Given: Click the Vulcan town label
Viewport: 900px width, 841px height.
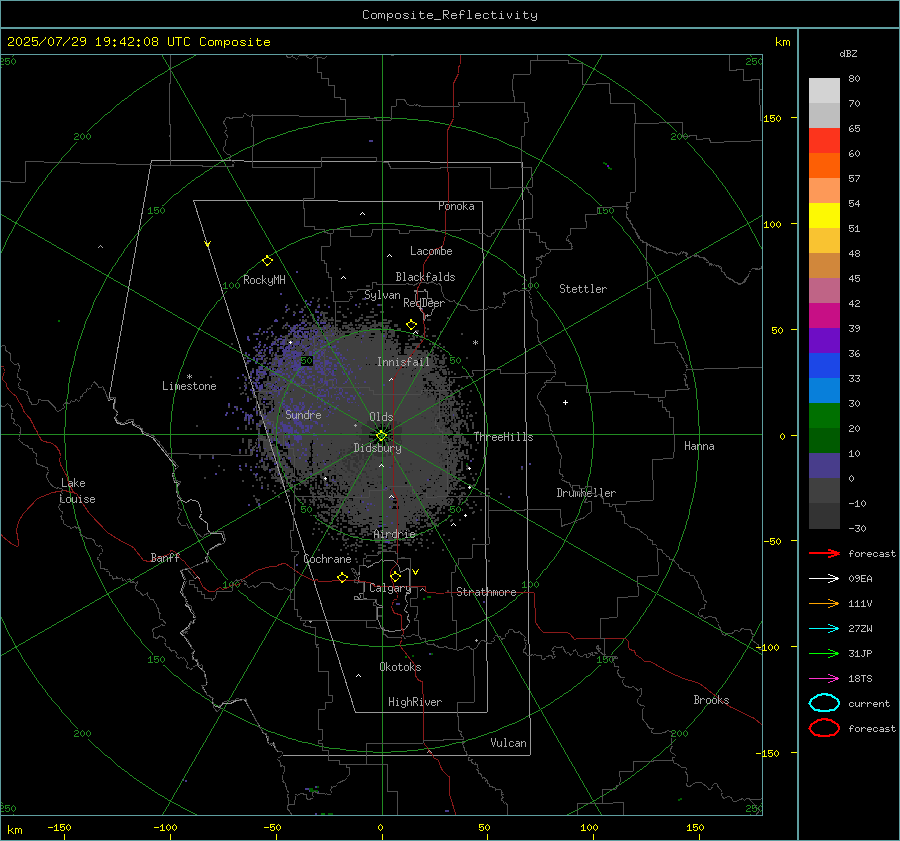Looking at the screenshot, I should 508,743.
